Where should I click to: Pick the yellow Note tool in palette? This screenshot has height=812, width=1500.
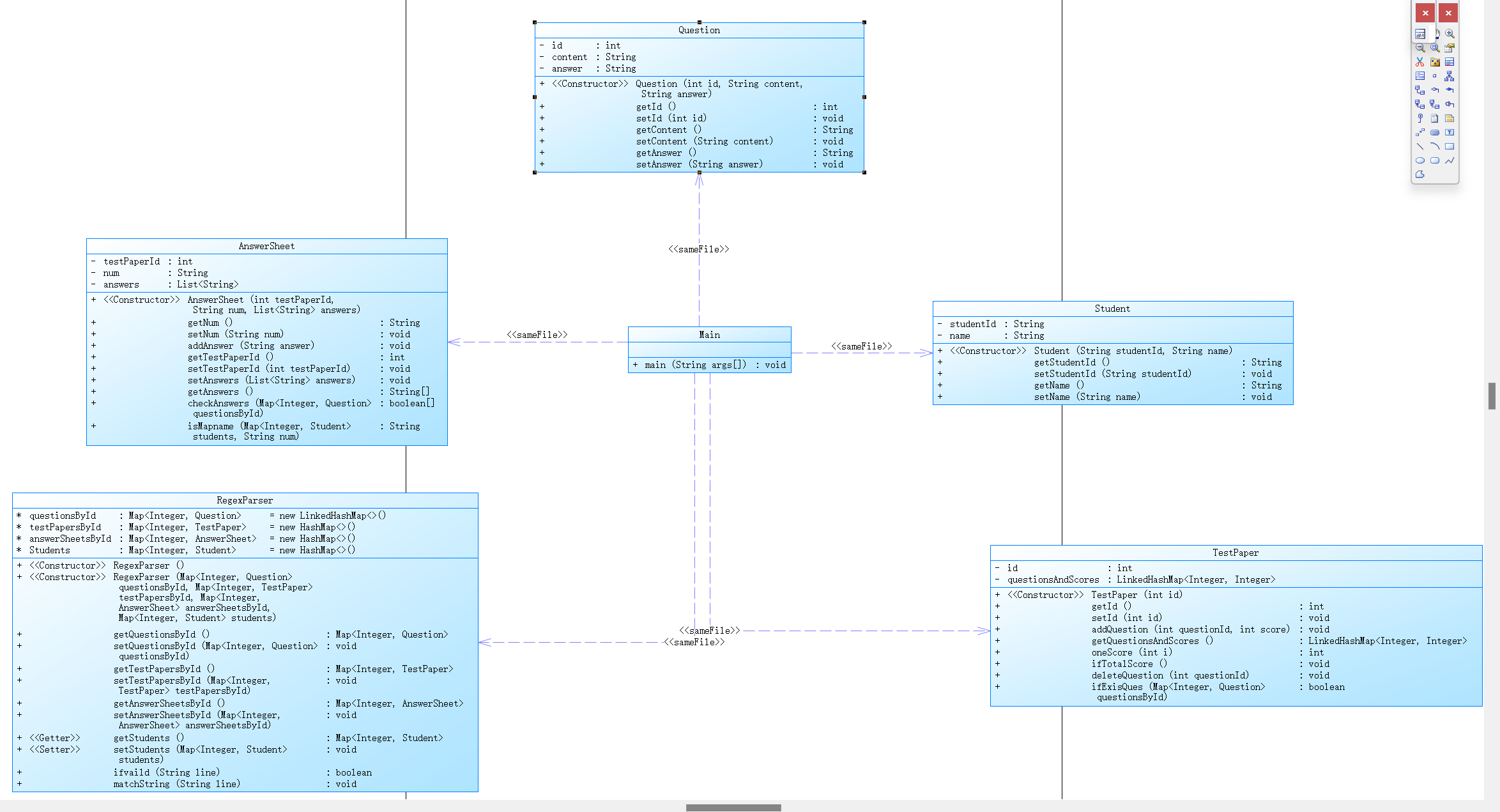point(1450,118)
